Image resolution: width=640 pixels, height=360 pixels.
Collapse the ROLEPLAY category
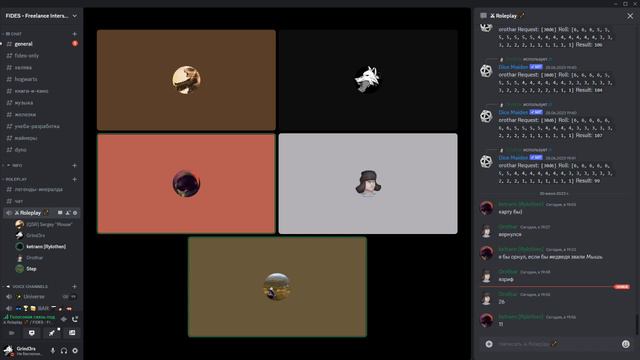point(16,179)
